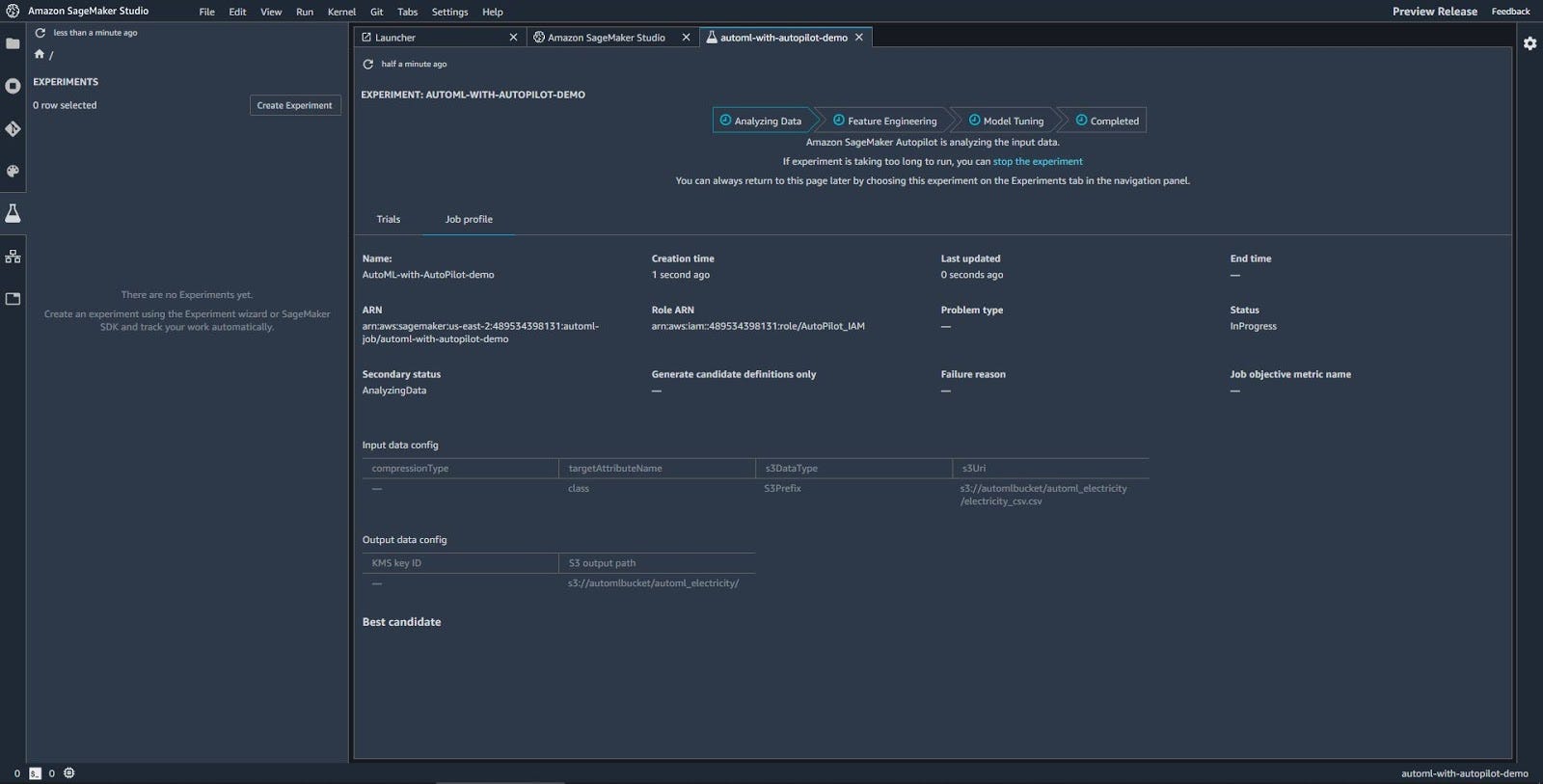
Task: Select the Job profile tab
Action: click(x=469, y=219)
